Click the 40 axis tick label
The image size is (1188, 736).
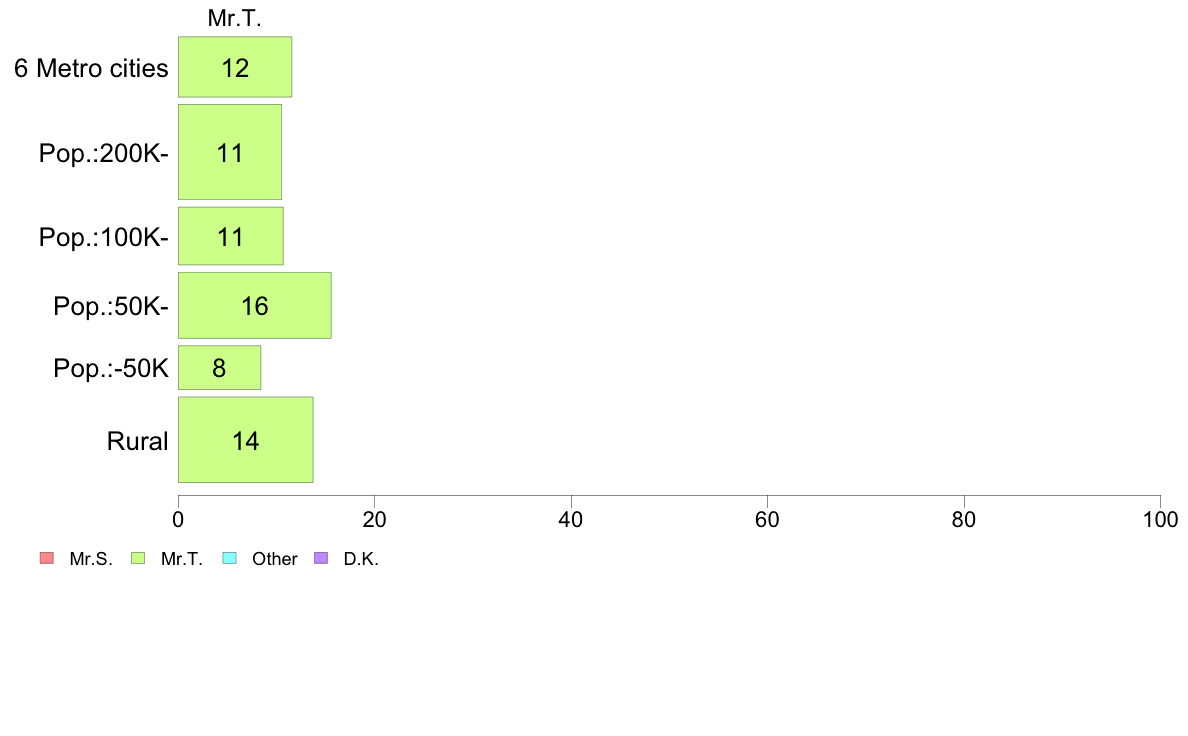(x=571, y=519)
